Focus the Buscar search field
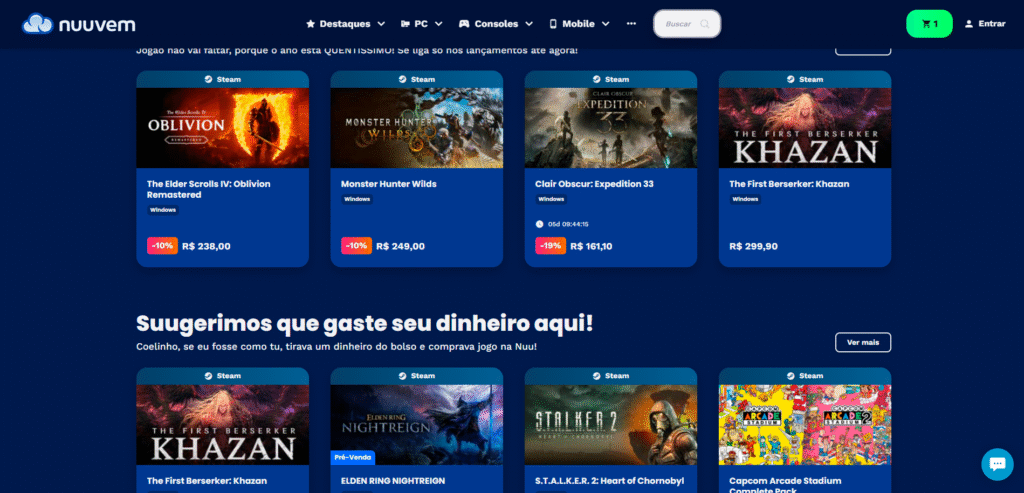This screenshot has width=1024, height=493. pyautogui.click(x=687, y=24)
